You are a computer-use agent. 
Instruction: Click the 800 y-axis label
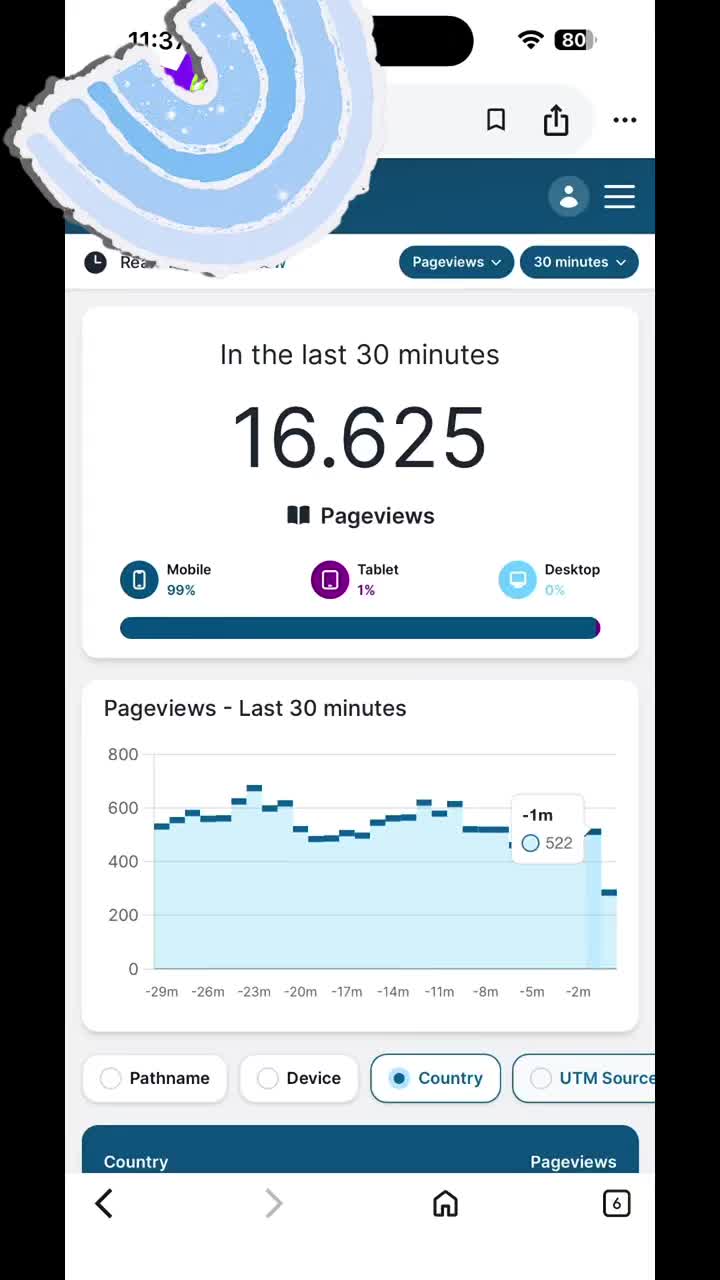(123, 754)
